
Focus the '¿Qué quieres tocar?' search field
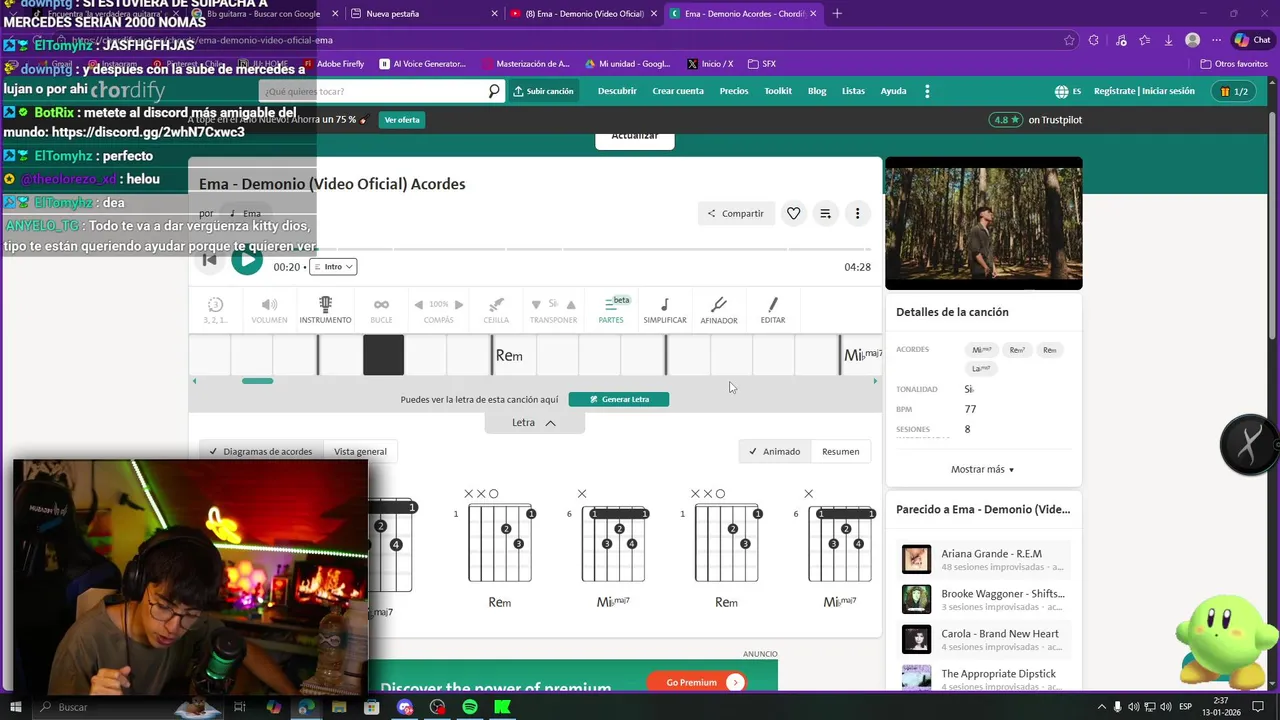[x=374, y=91]
